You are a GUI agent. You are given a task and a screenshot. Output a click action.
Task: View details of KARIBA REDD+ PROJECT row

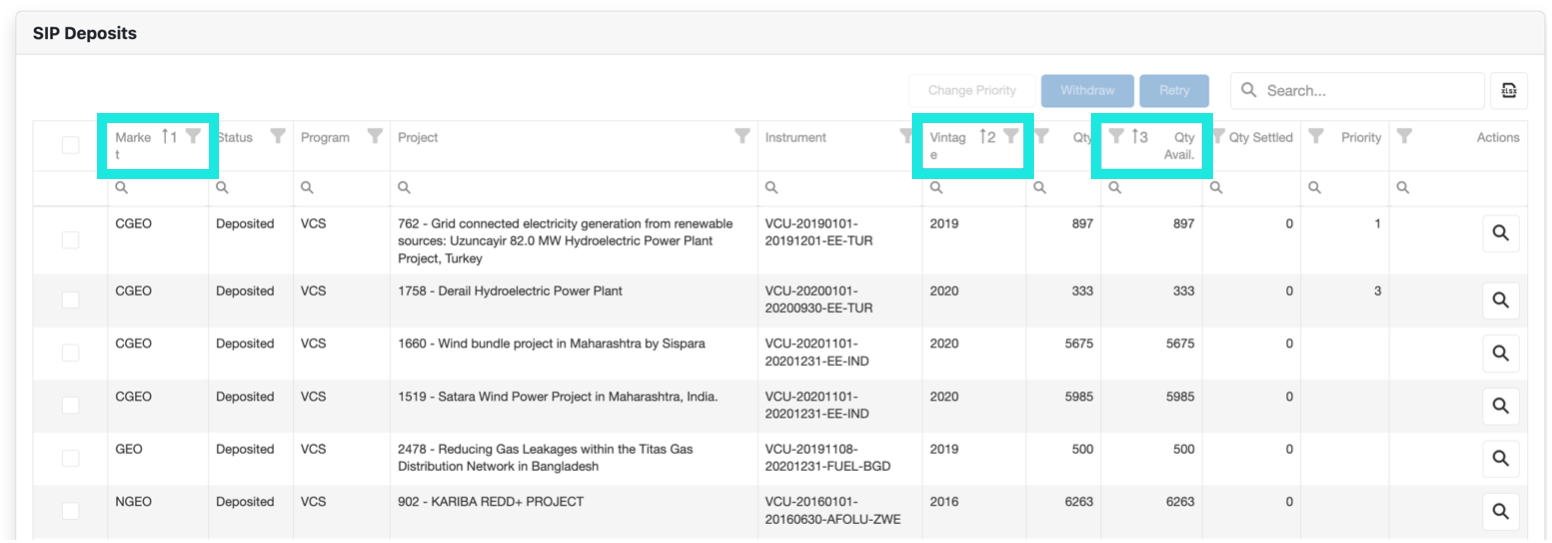point(1500,511)
